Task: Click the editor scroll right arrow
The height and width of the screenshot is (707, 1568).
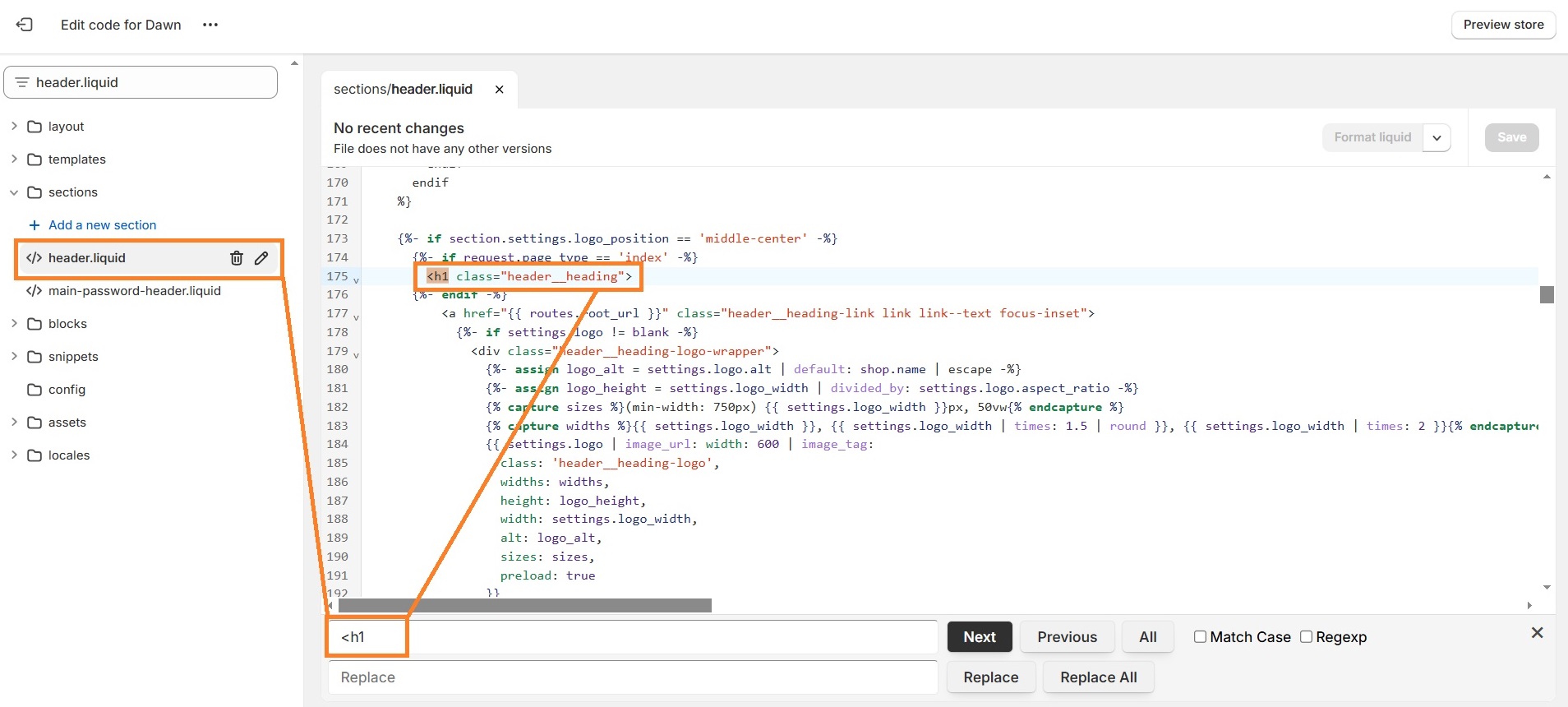Action: [1529, 605]
